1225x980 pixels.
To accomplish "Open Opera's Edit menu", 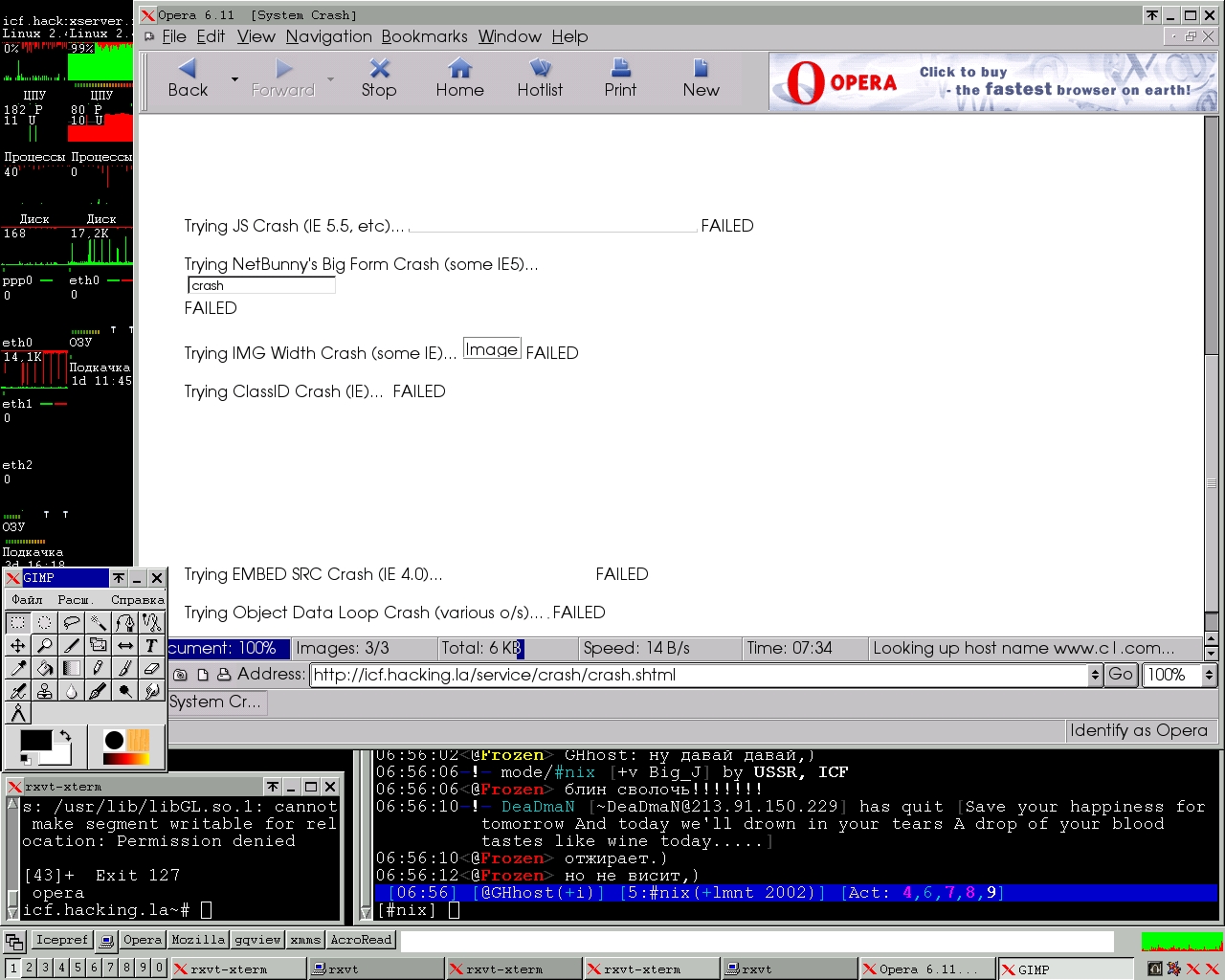I will (211, 36).
